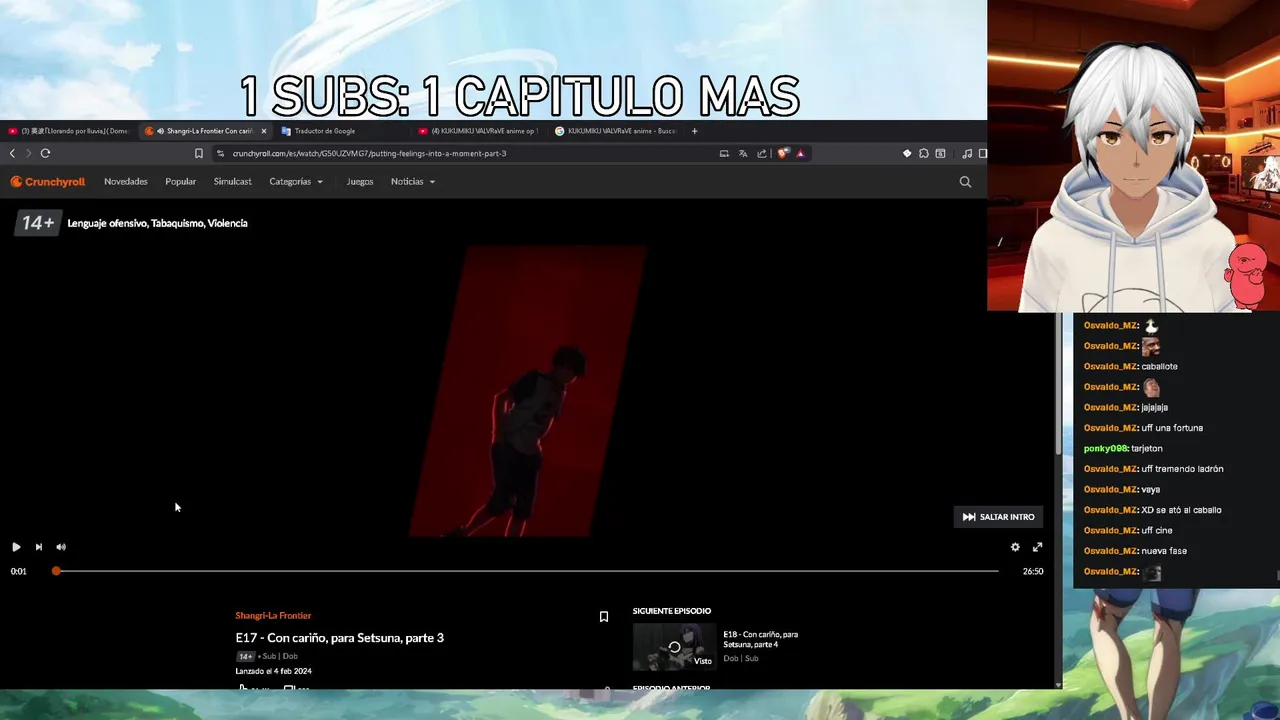Viewport: 1280px width, 720px height.
Task: Open Brave Shields lion icon
Action: tap(783, 153)
